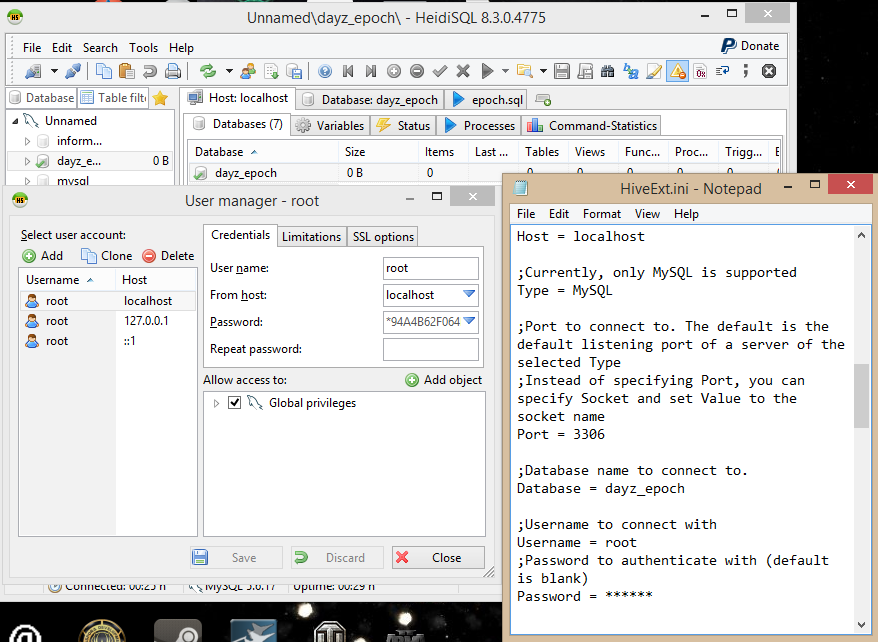Click the Find text binoculars icon
Image resolution: width=878 pixels, height=642 pixels.
point(608,71)
